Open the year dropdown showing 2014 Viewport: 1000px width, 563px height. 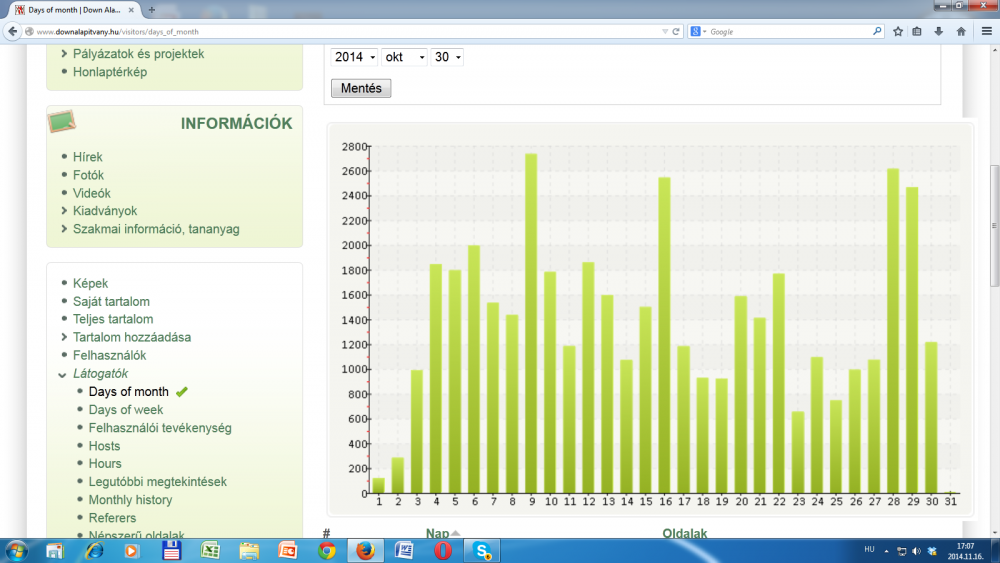(354, 57)
